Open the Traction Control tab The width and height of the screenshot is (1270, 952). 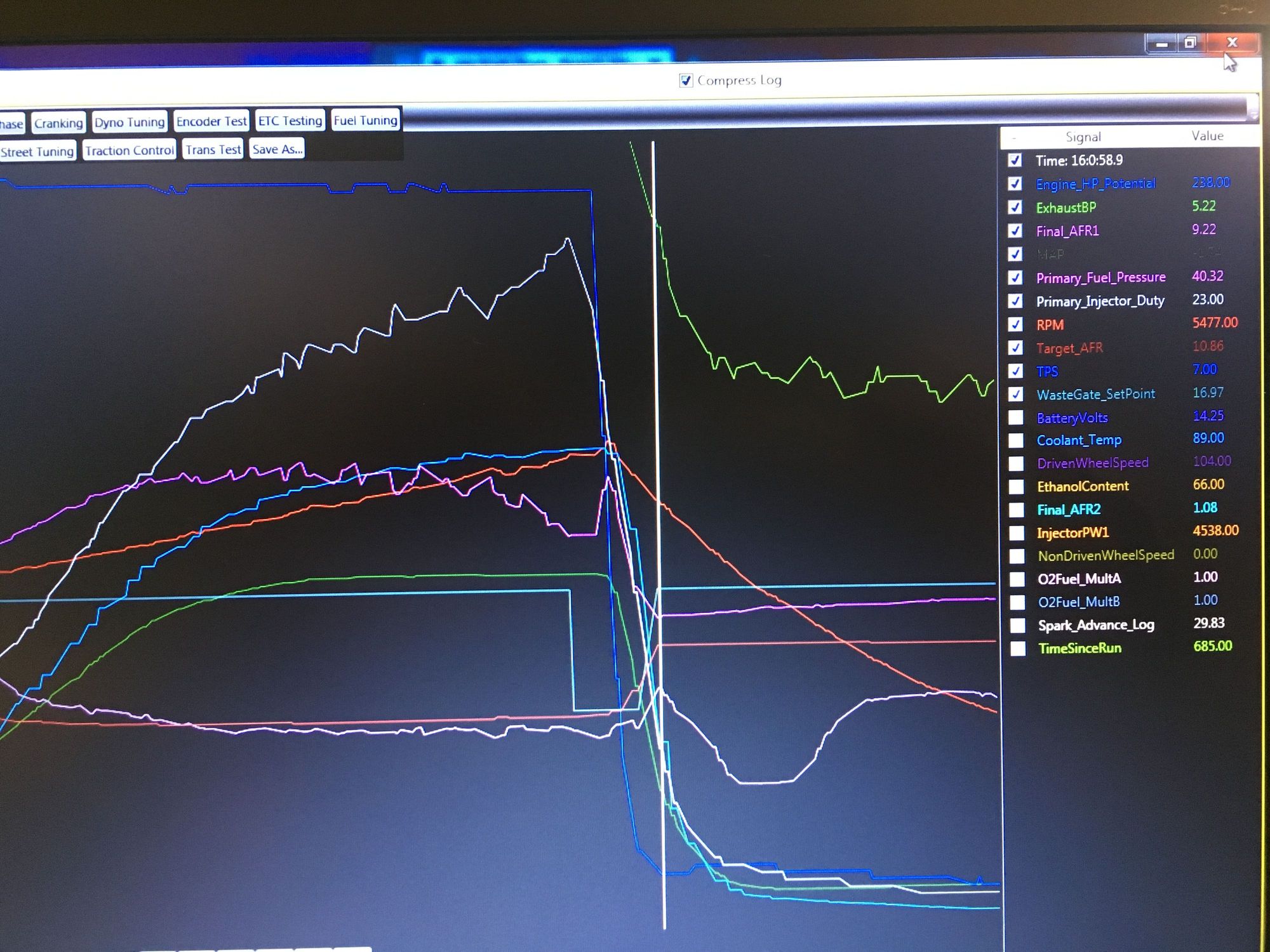pyautogui.click(x=129, y=150)
